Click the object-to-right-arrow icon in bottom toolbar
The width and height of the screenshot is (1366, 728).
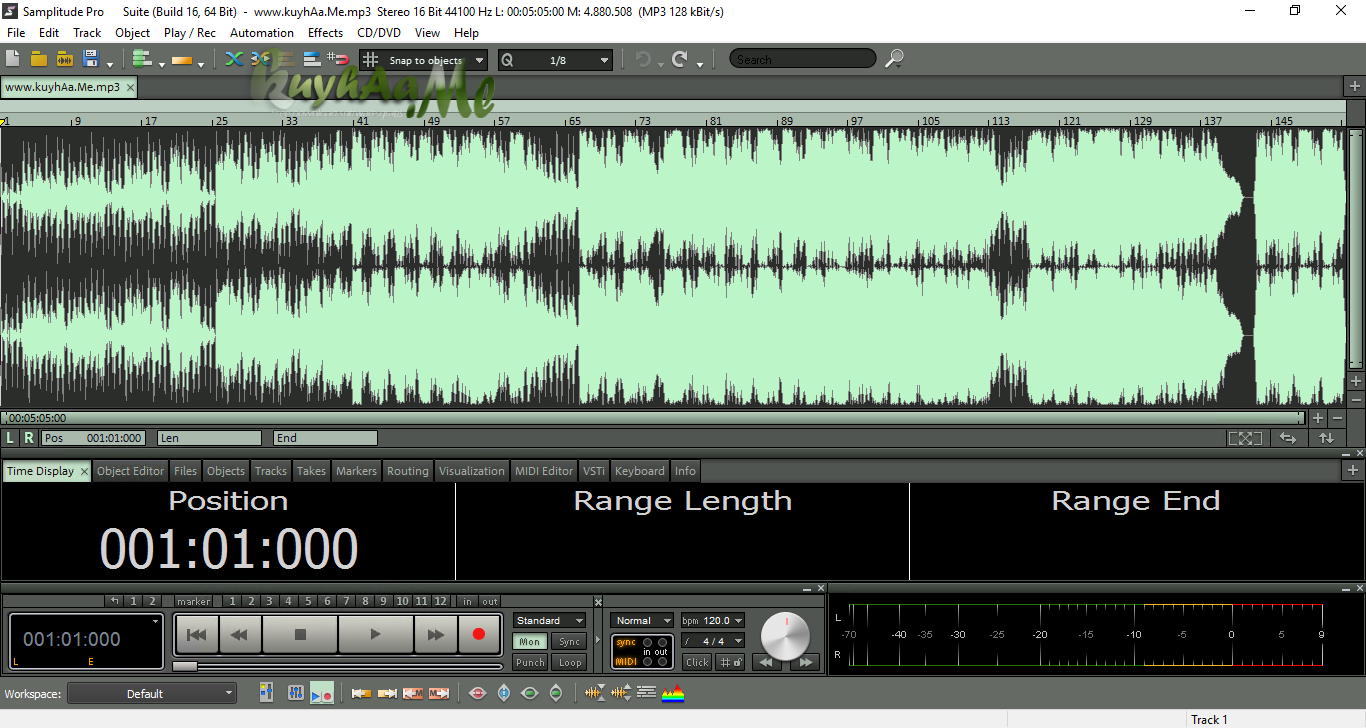click(387, 693)
